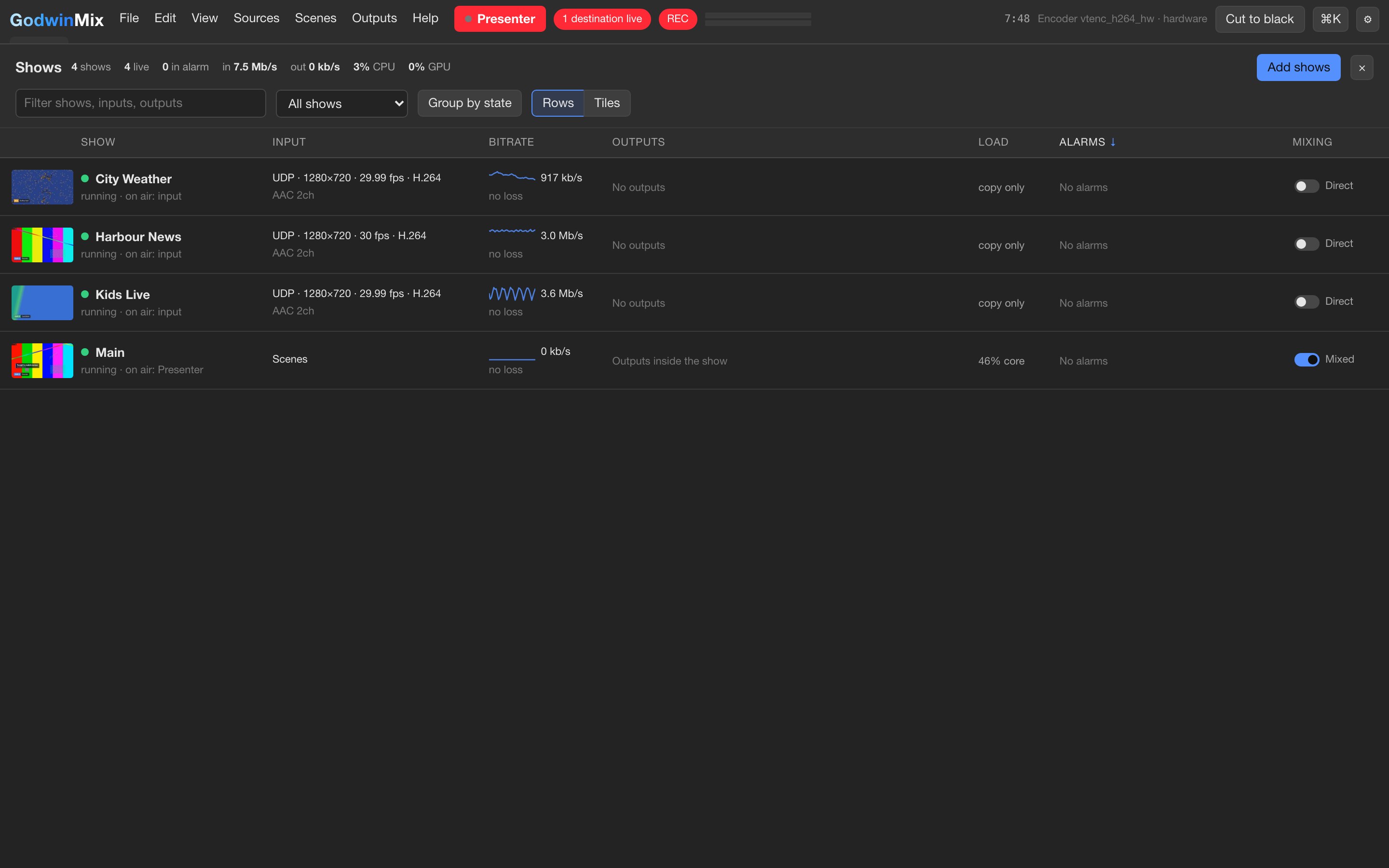This screenshot has height=868, width=1389.
Task: Open the Harbour News thumbnail
Action: [x=42, y=245]
